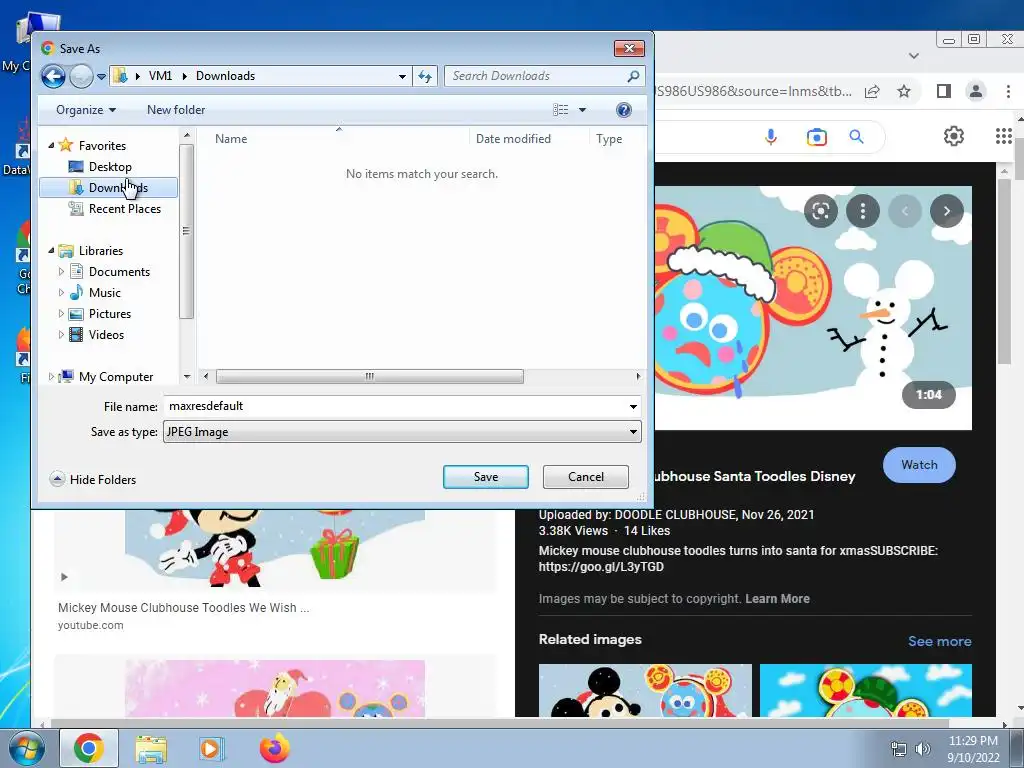Click the change view icon
1024x768 pixels.
point(560,110)
